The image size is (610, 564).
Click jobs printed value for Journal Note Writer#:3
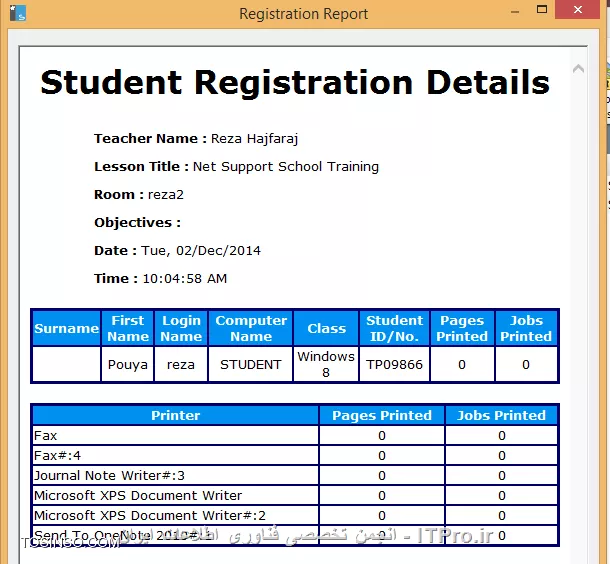coord(501,475)
